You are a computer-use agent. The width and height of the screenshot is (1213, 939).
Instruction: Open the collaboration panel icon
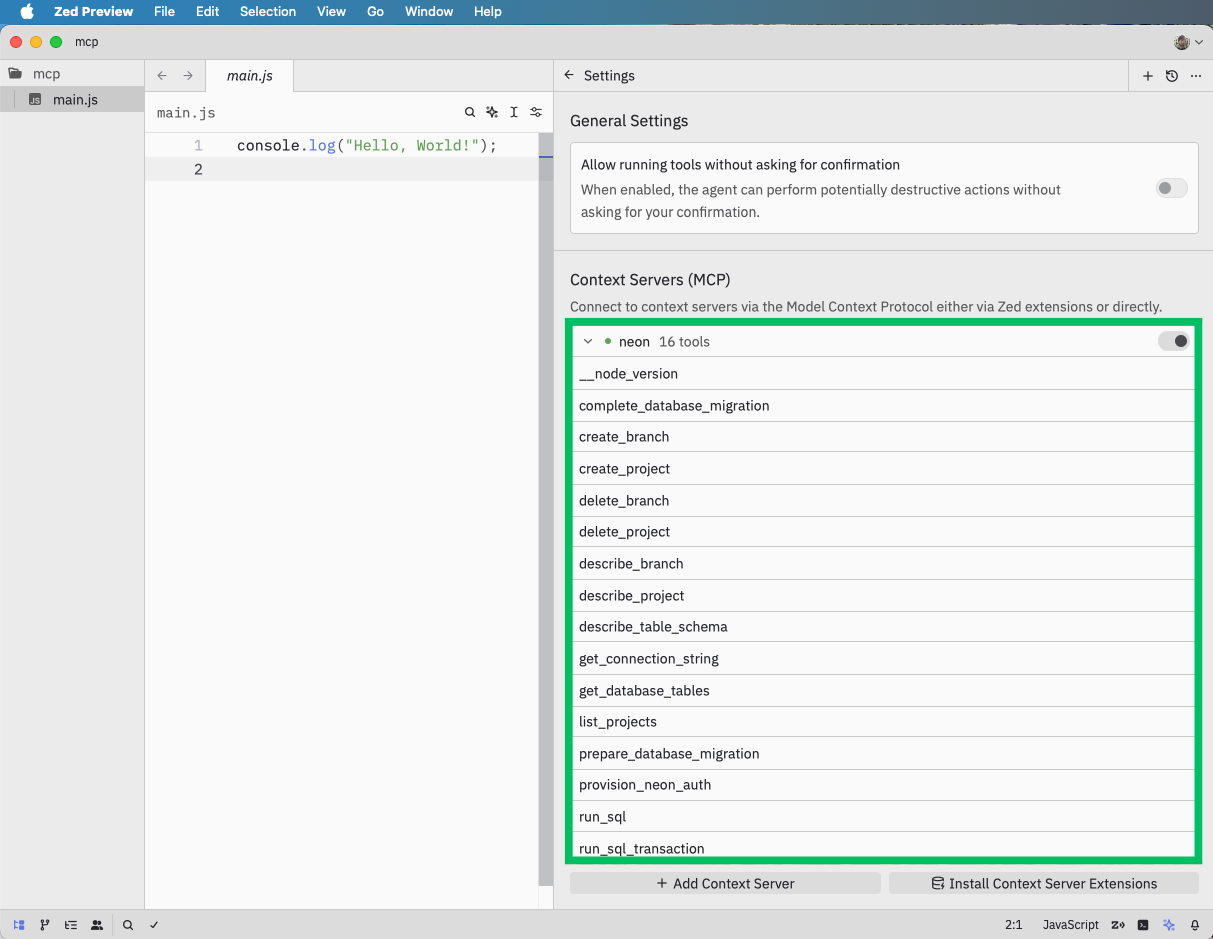(97, 925)
